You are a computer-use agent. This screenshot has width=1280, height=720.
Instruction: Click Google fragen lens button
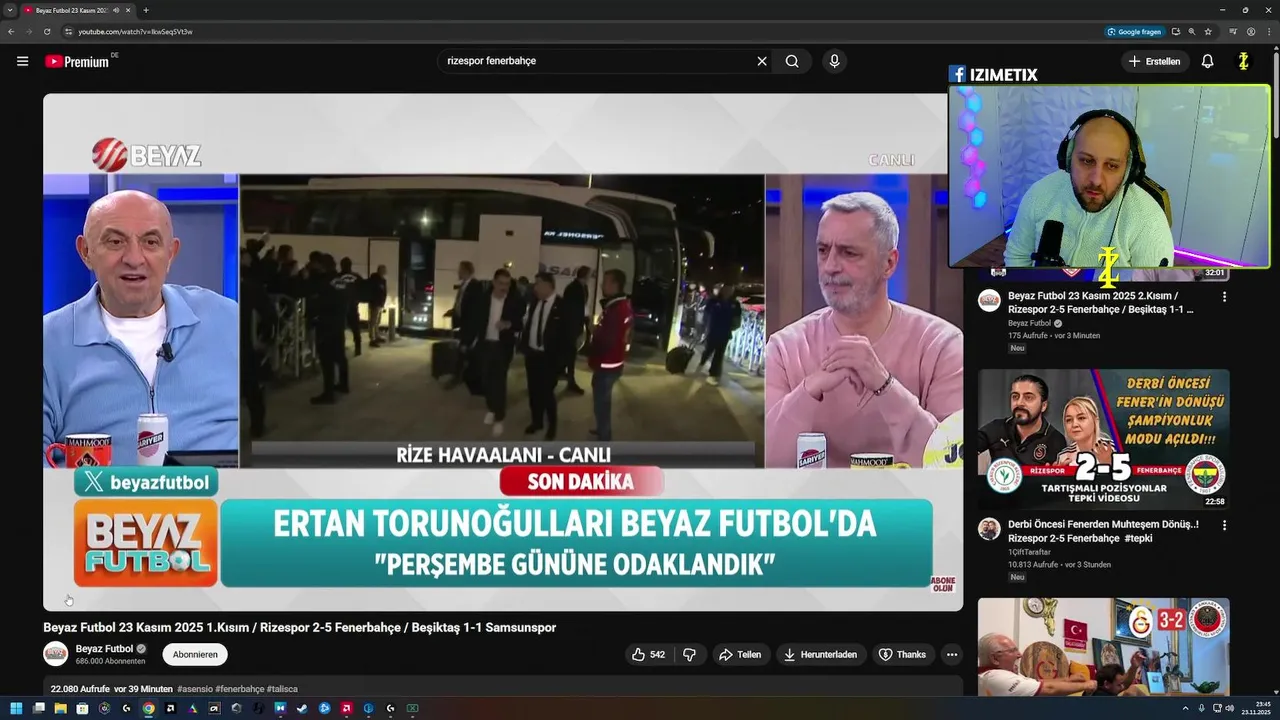[1135, 31]
